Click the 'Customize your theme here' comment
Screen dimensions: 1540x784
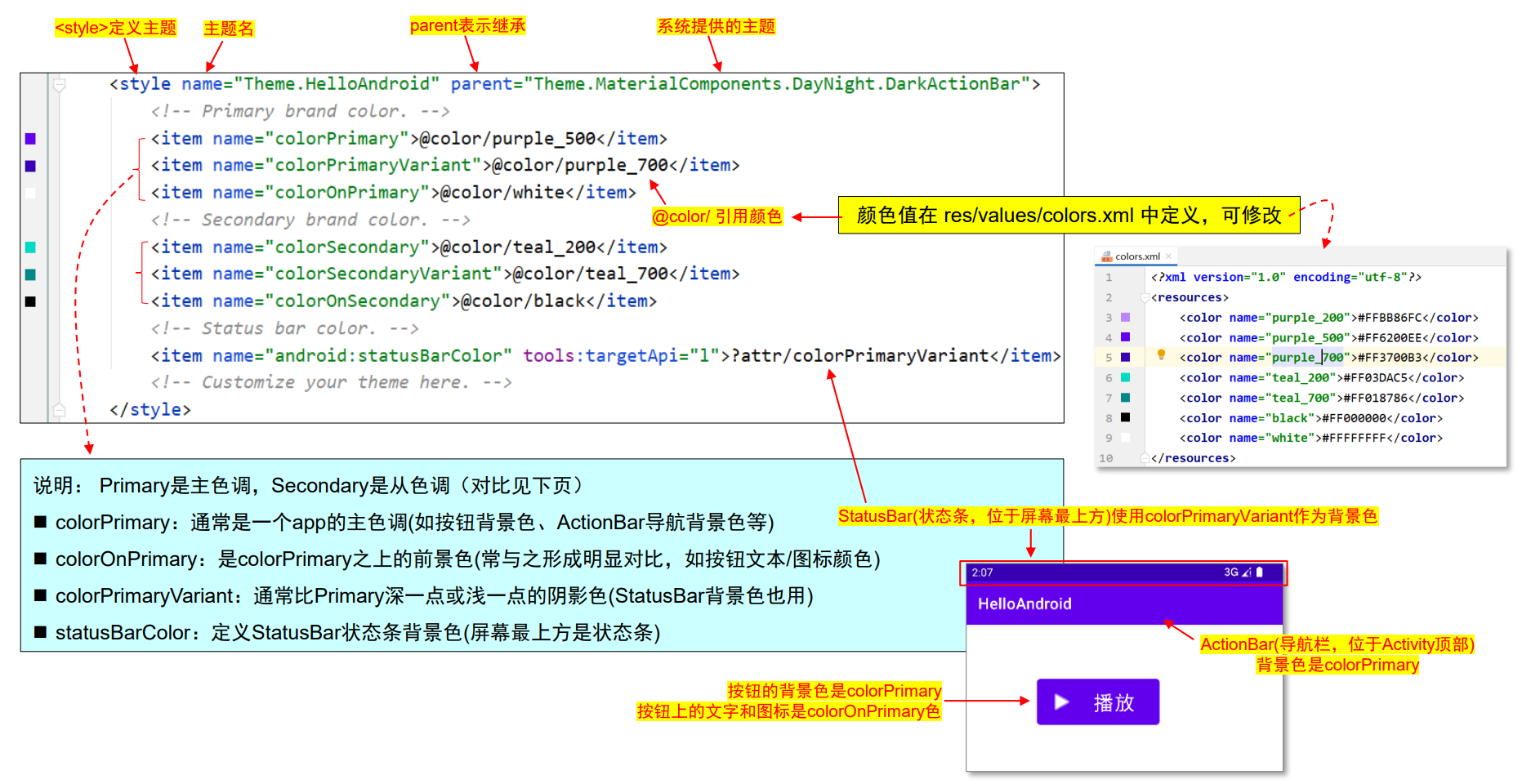(331, 382)
